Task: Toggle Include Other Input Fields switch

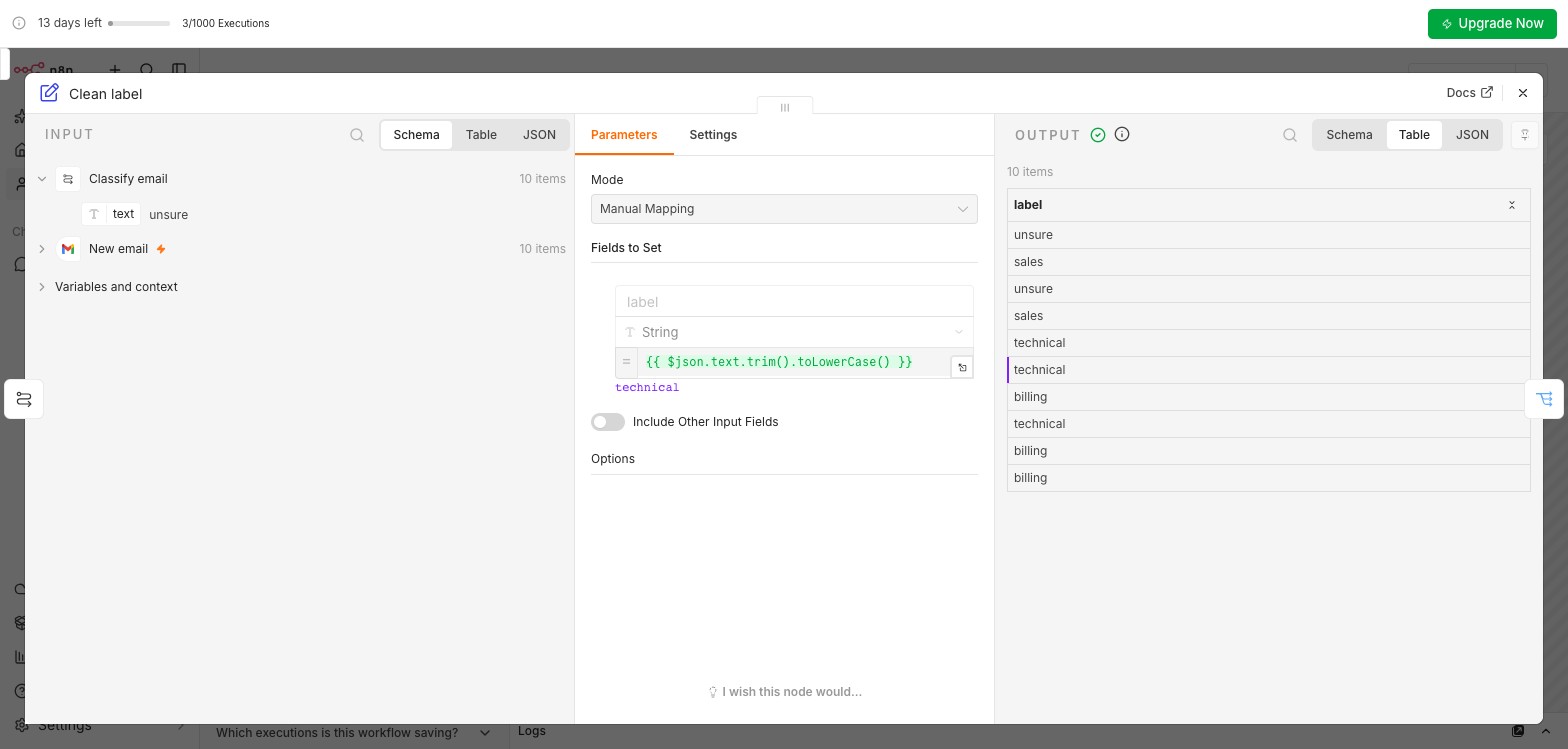Action: [608, 422]
